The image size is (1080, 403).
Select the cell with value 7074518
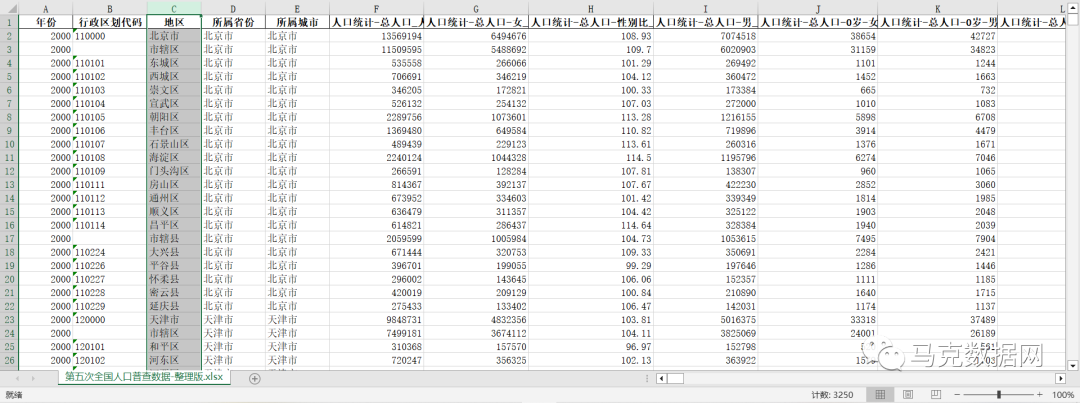pos(705,36)
